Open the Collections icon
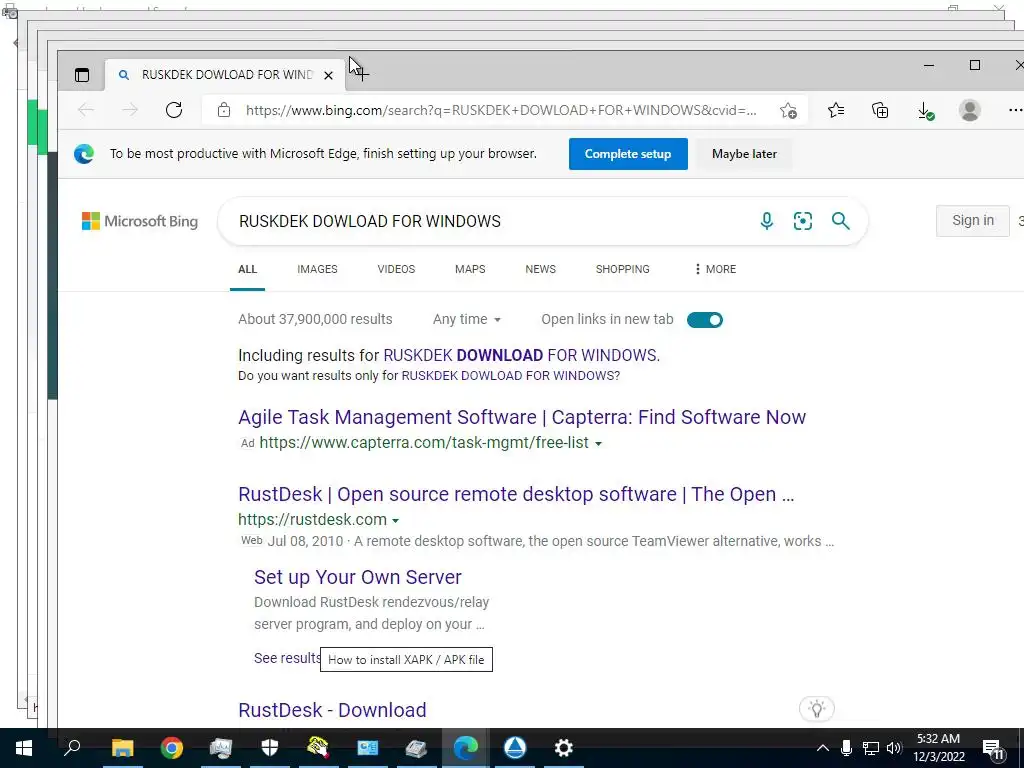This screenshot has height=768, width=1024. click(880, 110)
